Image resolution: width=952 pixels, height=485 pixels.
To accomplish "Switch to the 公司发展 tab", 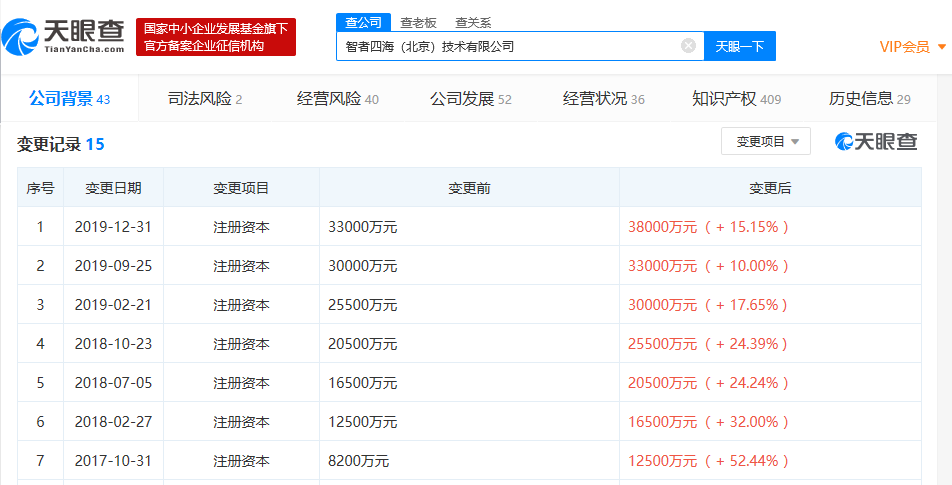I will (470, 98).
